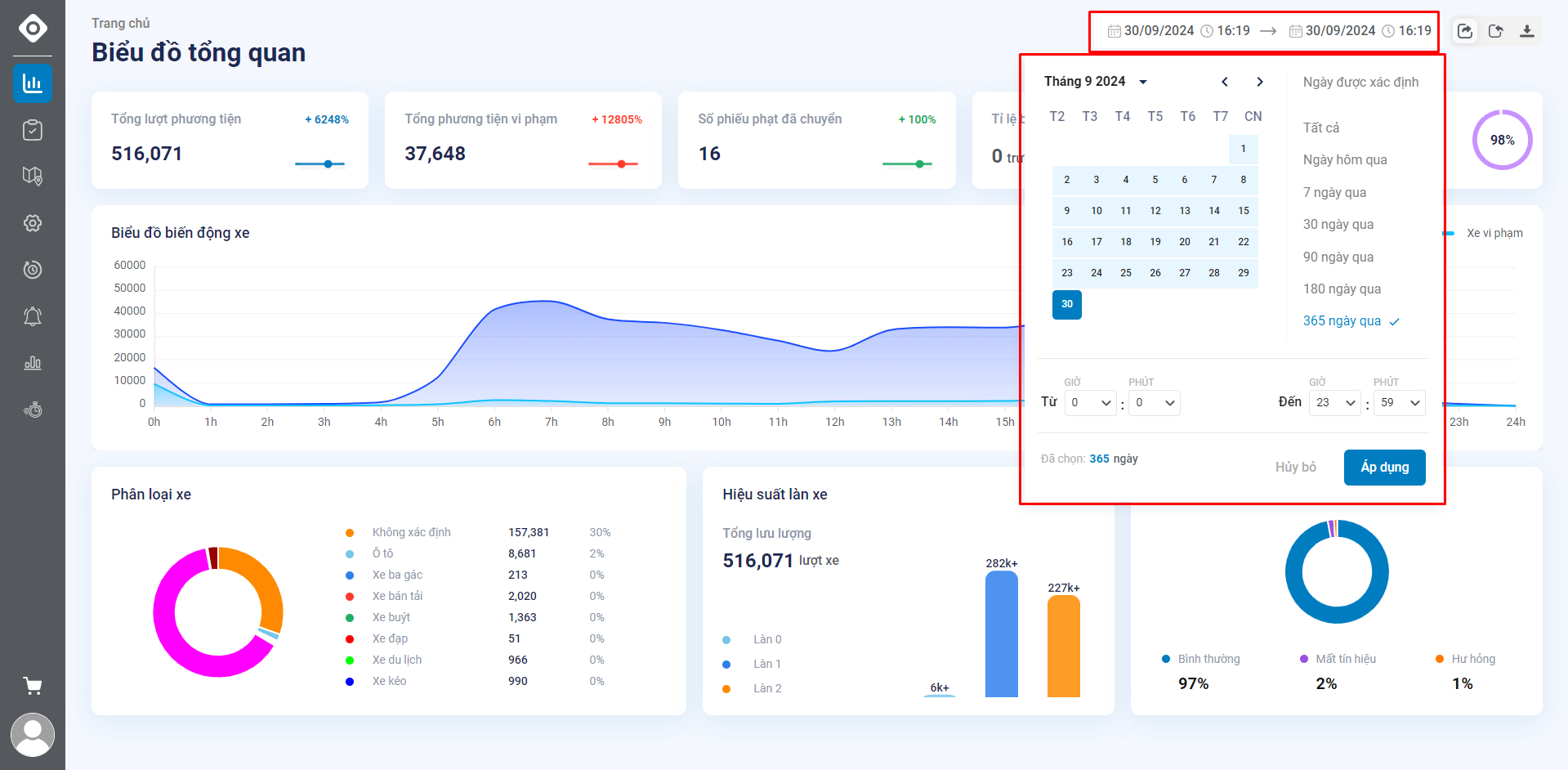1568x770 pixels.
Task: Toggle Xe bán tải legend item
Action: 397,596
